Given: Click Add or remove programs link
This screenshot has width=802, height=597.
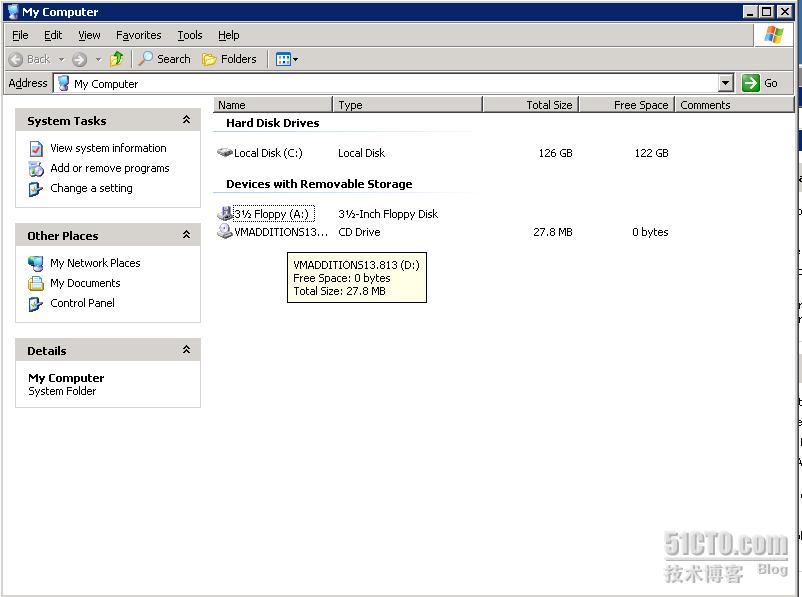Looking at the screenshot, I should tap(109, 168).
